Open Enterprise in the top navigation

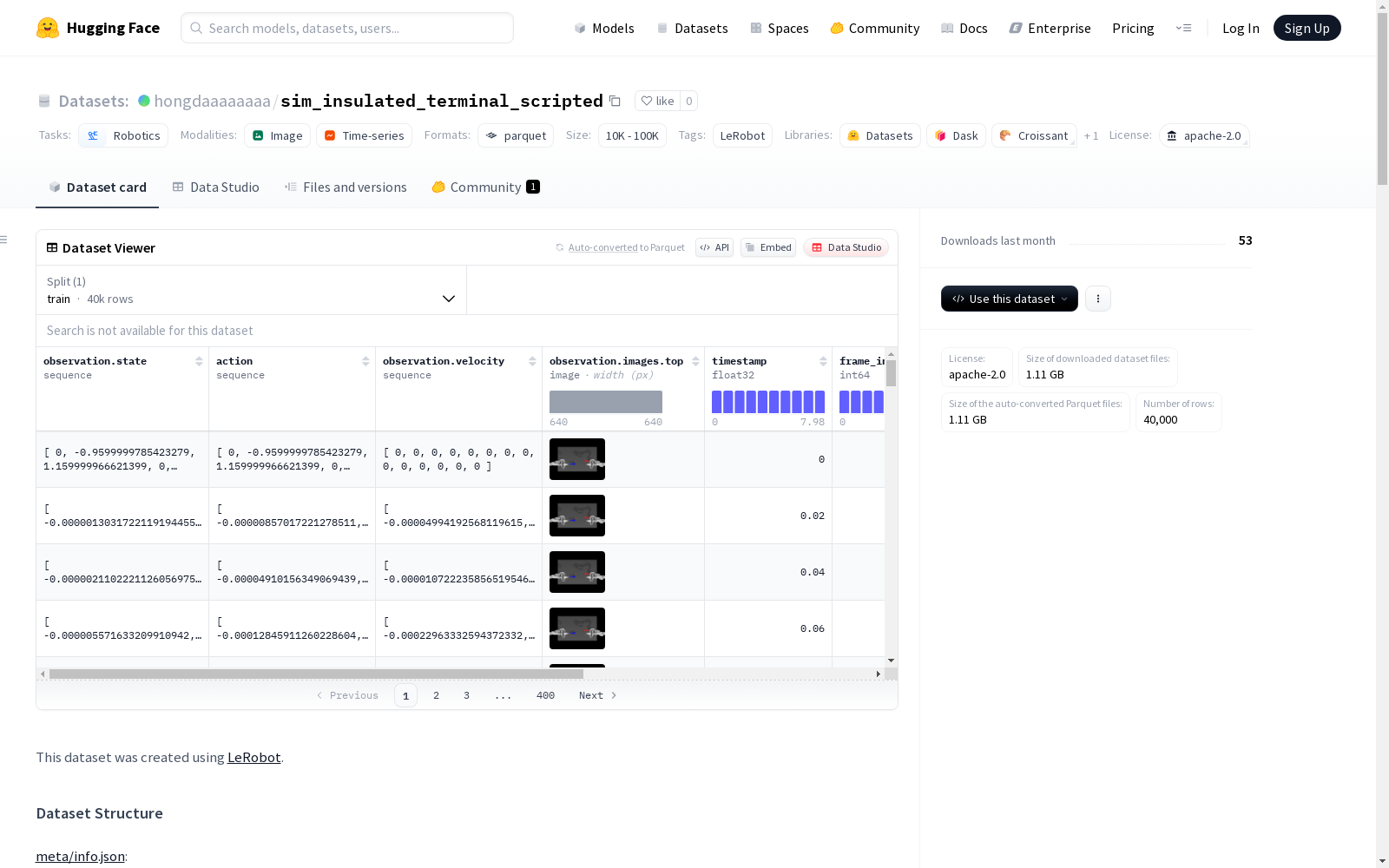(x=1050, y=28)
